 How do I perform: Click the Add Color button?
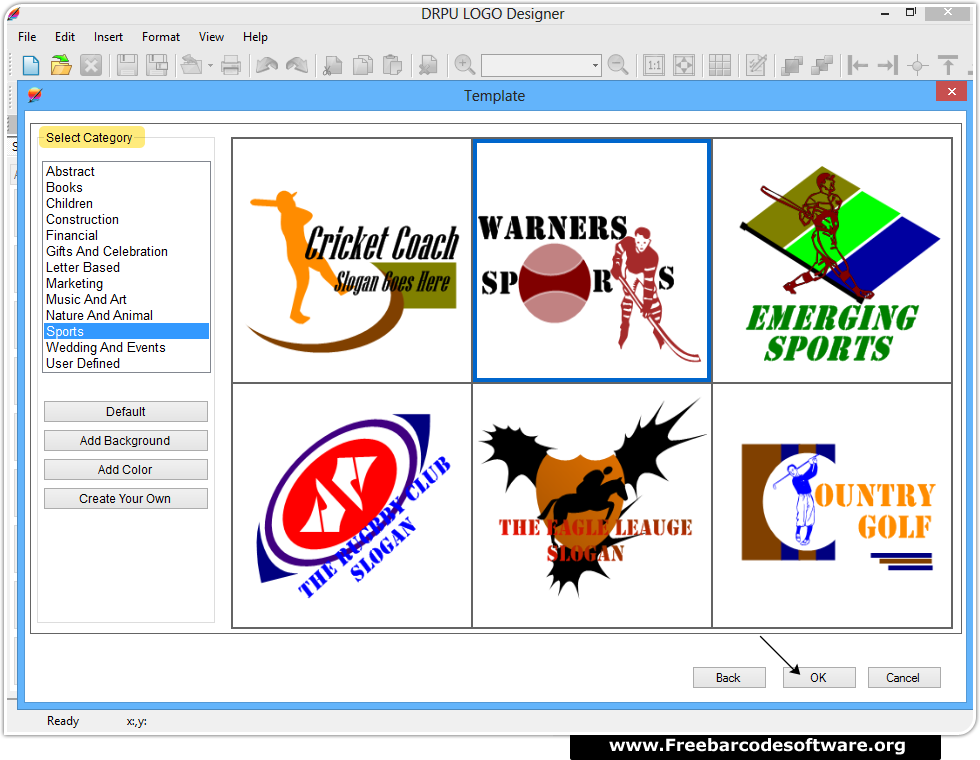point(126,469)
